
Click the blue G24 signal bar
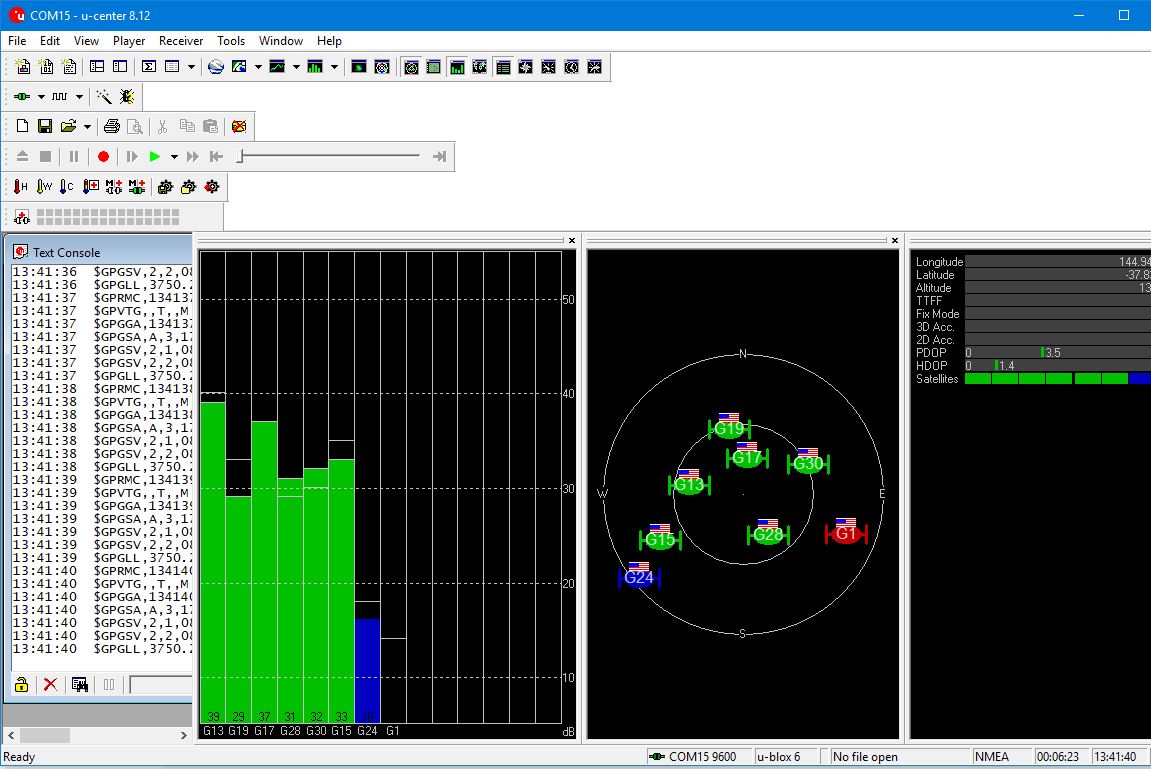[x=367, y=670]
